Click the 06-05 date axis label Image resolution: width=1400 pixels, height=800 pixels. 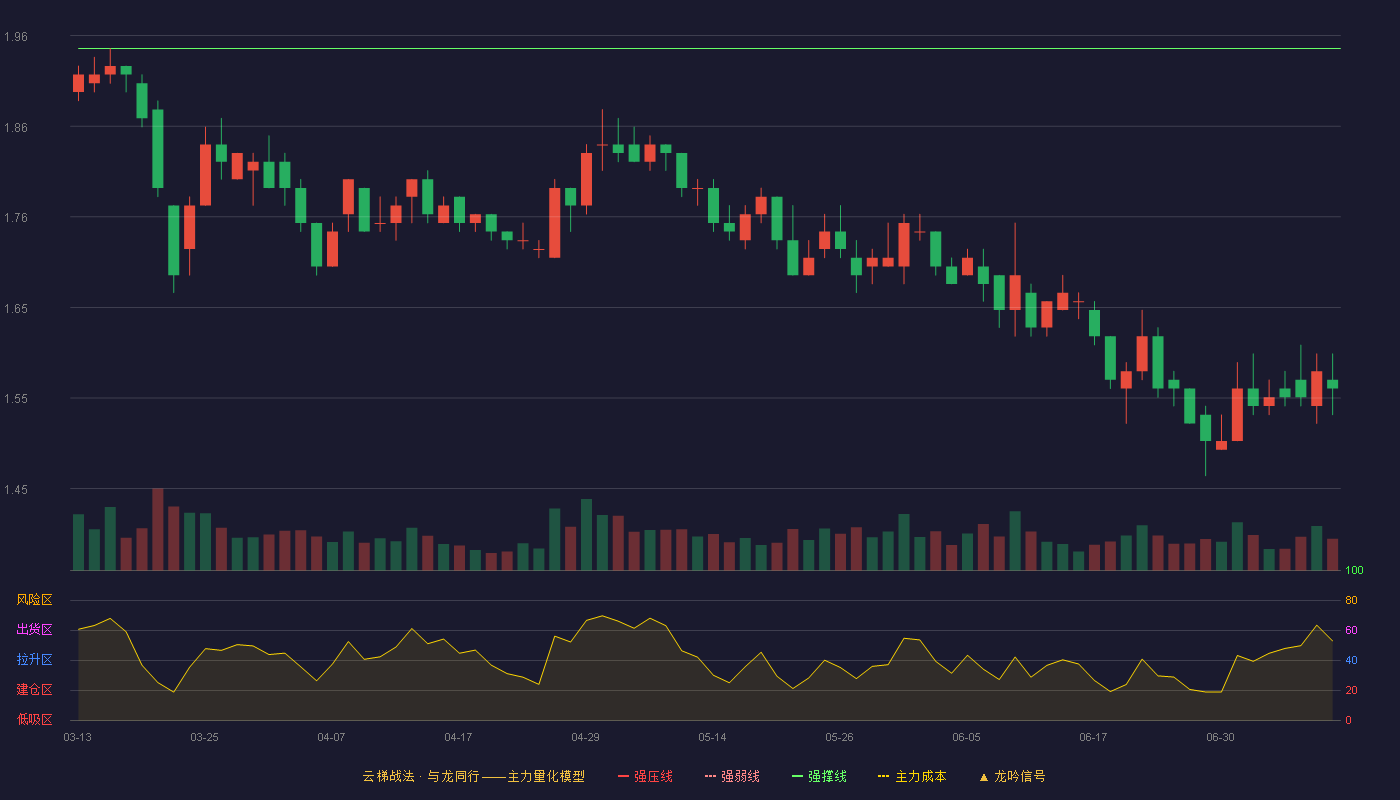click(x=966, y=737)
